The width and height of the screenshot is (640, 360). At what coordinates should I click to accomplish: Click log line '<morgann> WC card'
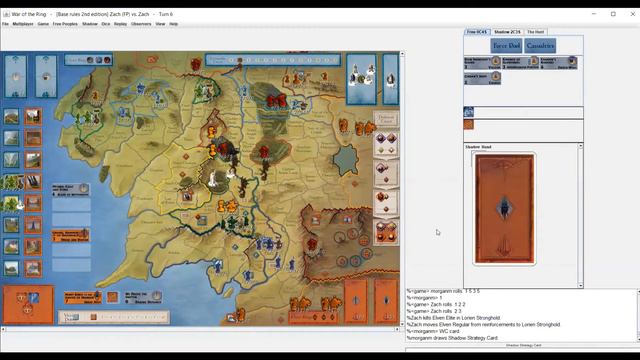pos(433,331)
